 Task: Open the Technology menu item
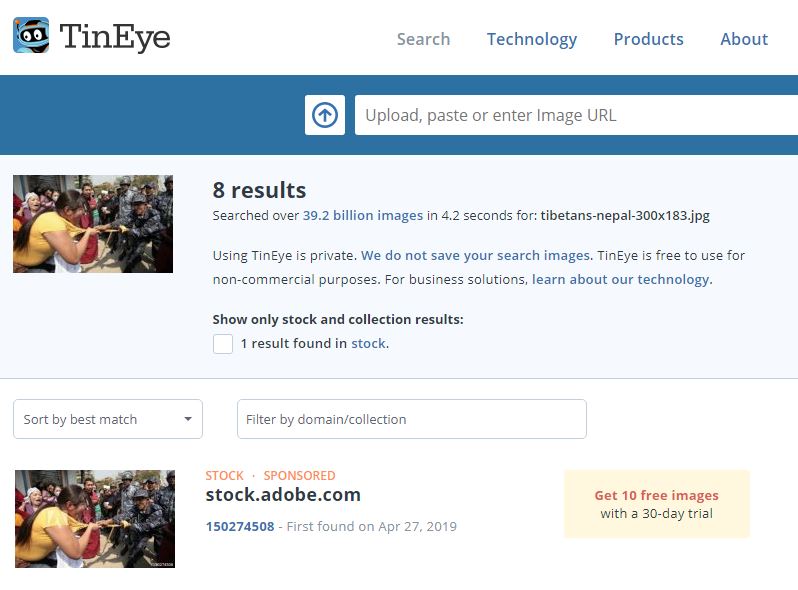[x=532, y=39]
